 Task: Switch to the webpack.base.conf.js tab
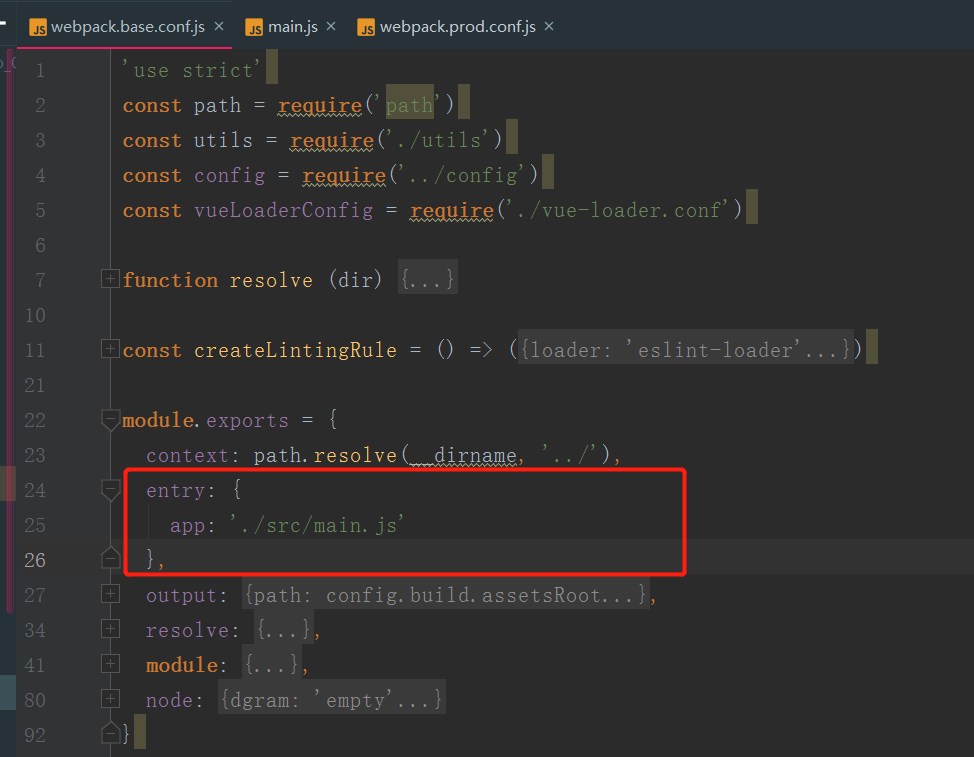pos(128,27)
